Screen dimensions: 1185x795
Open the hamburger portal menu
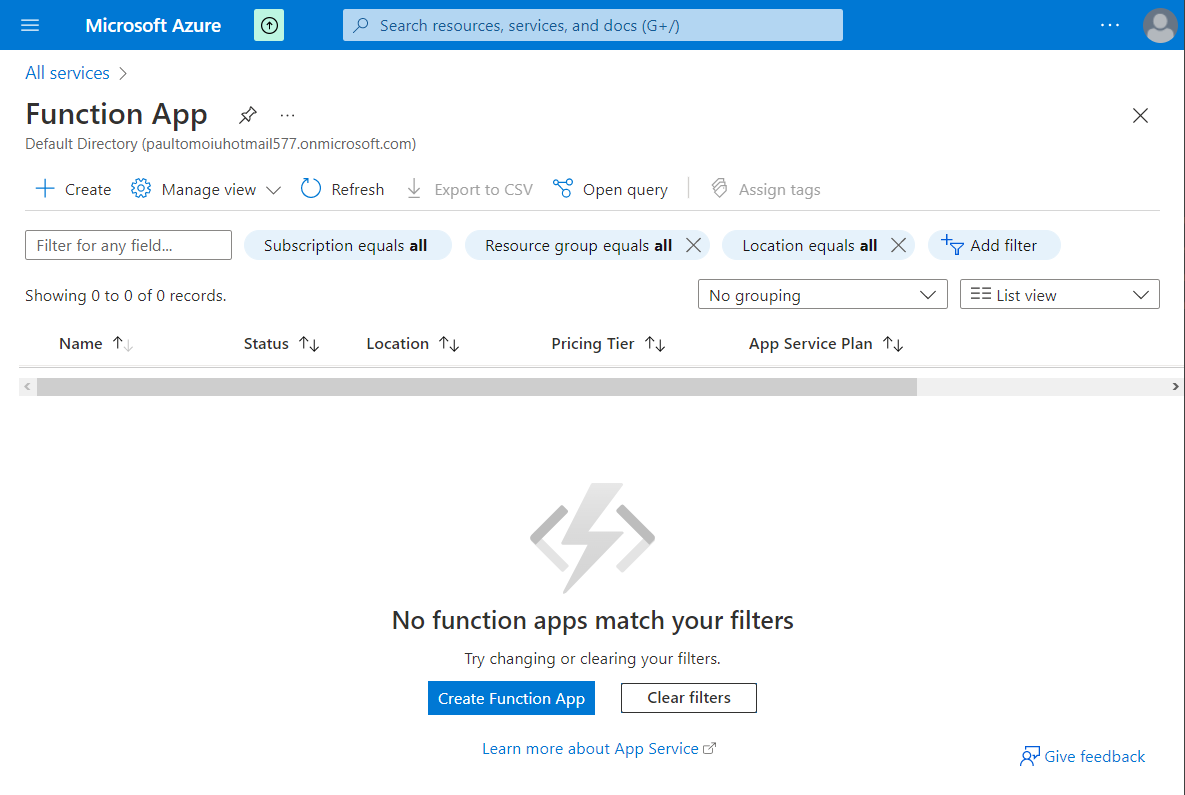30,25
